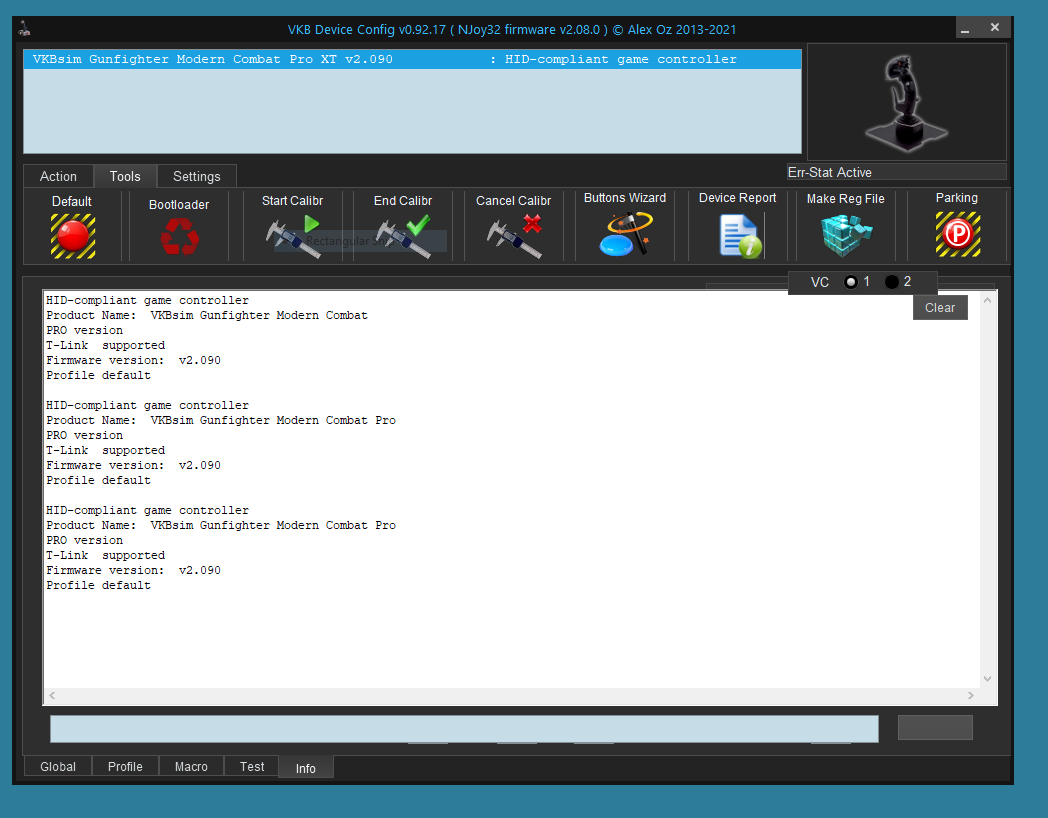Viewport: 1048px width, 818px height.
Task: Switch to the Action tab
Action: pyautogui.click(x=58, y=176)
